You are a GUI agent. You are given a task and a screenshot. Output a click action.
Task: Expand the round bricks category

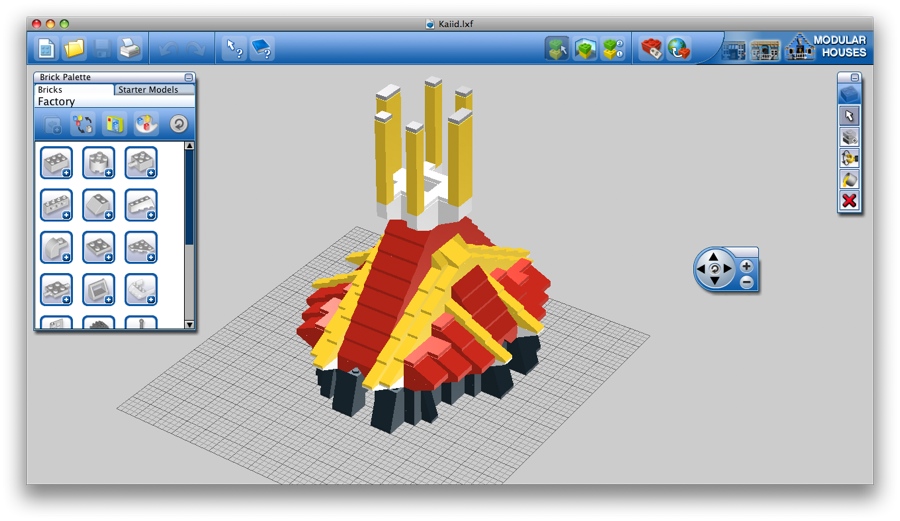99,163
